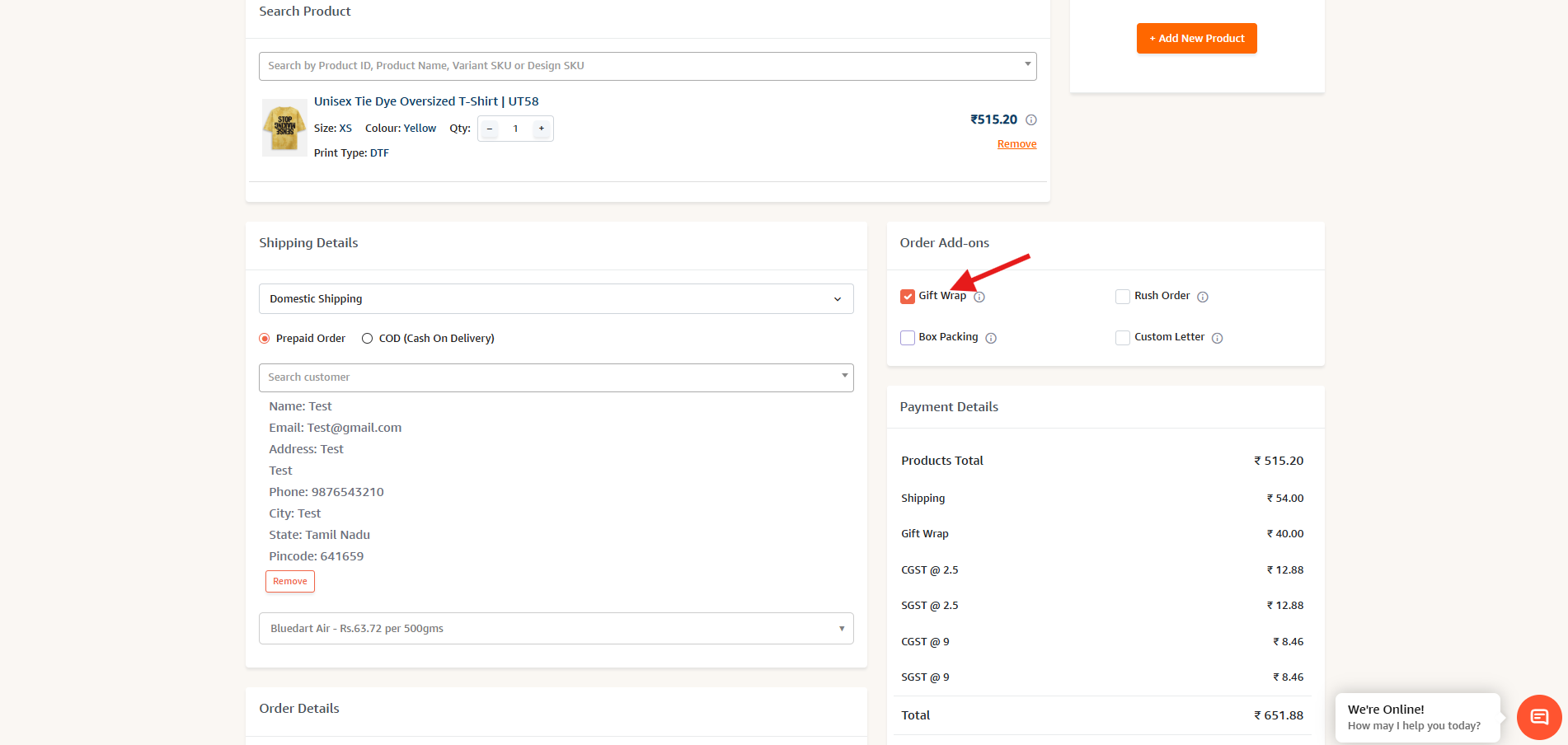Enable the Custom Letter add-on checkbox
The height and width of the screenshot is (745, 1568).
pyautogui.click(x=1123, y=338)
